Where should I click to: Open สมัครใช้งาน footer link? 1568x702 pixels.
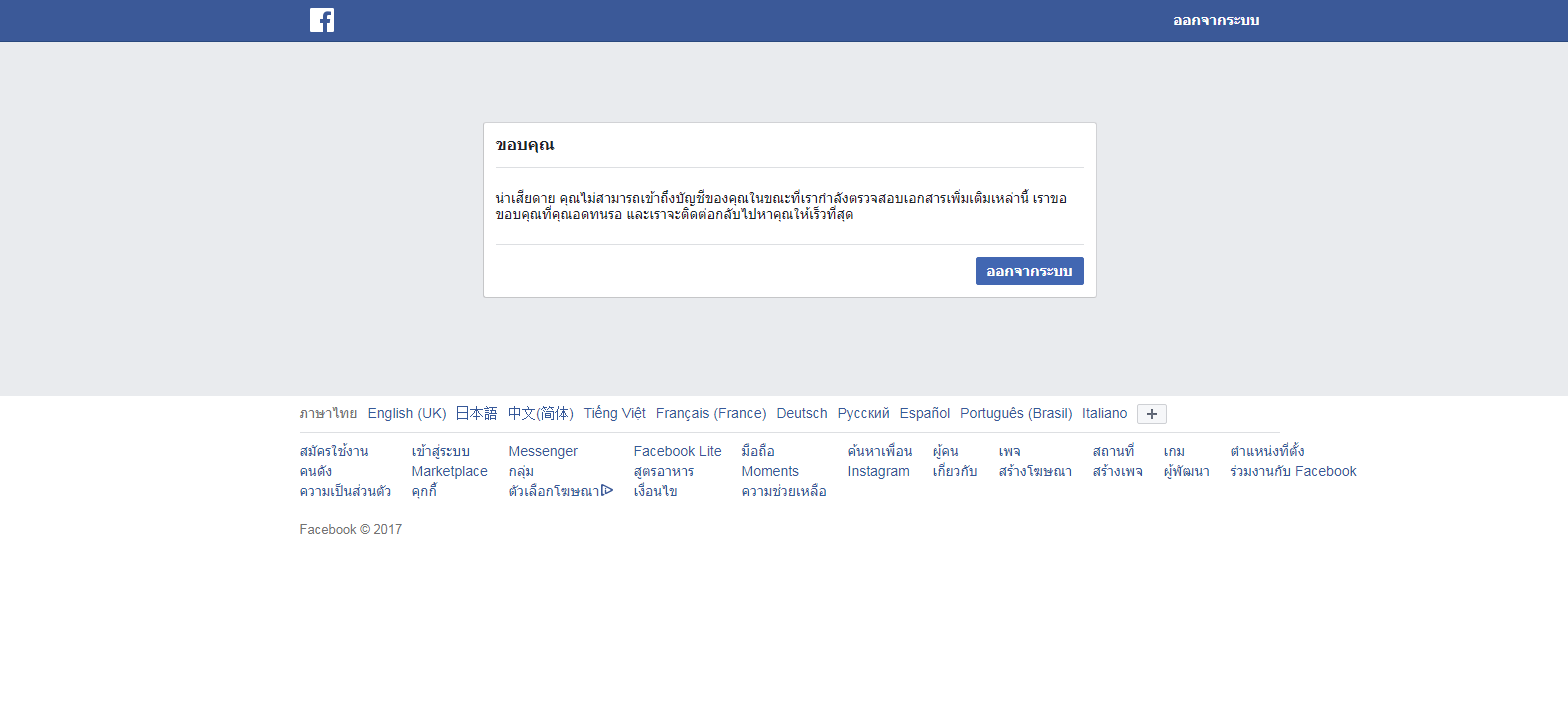(x=334, y=451)
